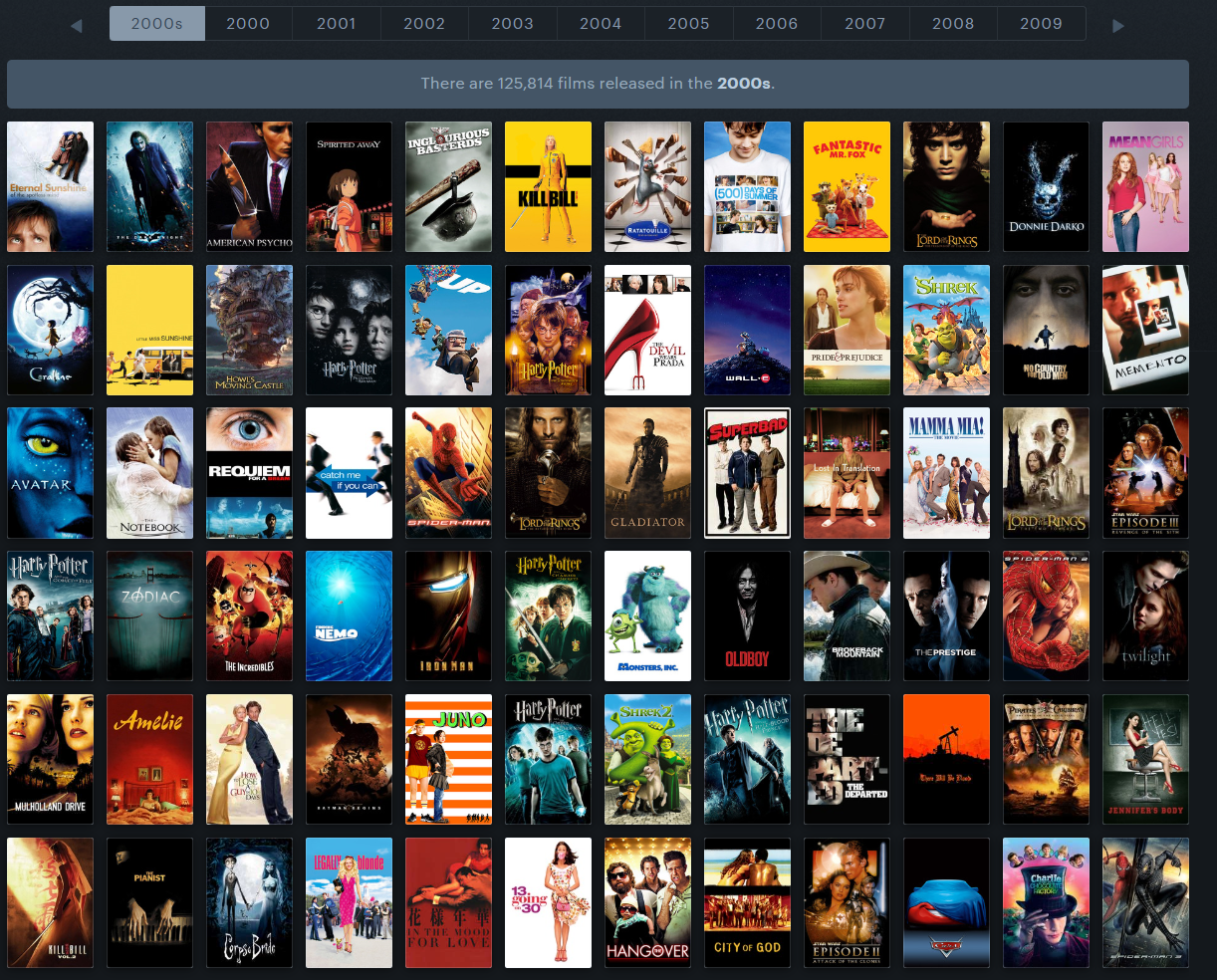Screen dimensions: 1217x980
Task: Select the Zodiac poster
Action: 149,616
